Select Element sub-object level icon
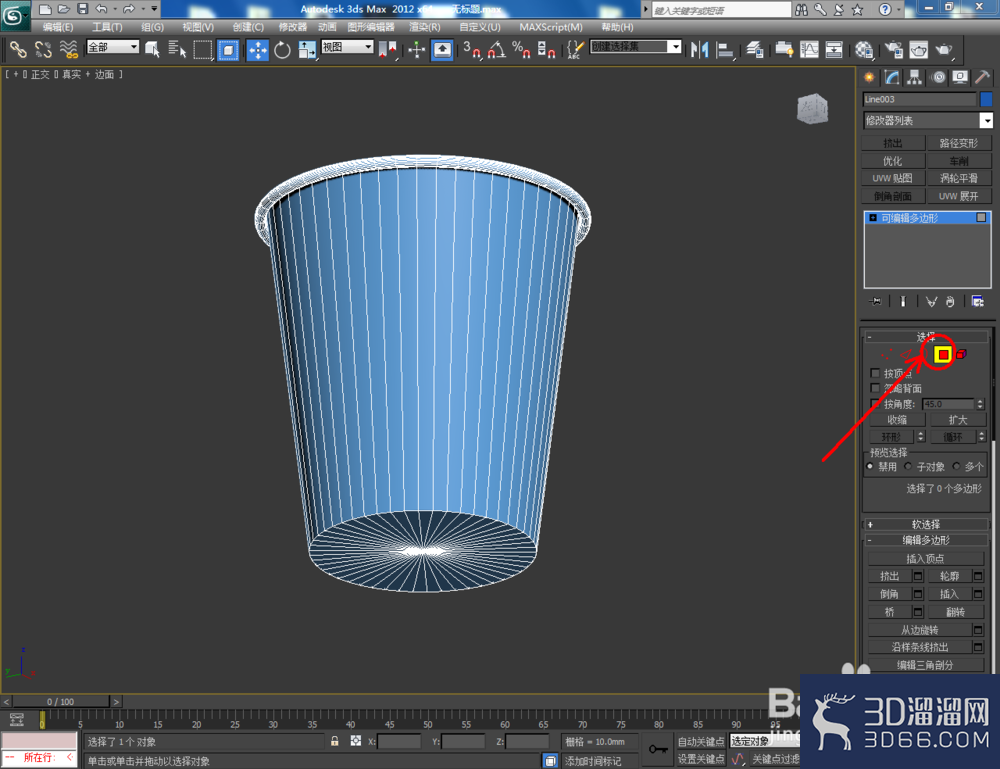Screen dimensions: 1000x769 [x=961, y=354]
